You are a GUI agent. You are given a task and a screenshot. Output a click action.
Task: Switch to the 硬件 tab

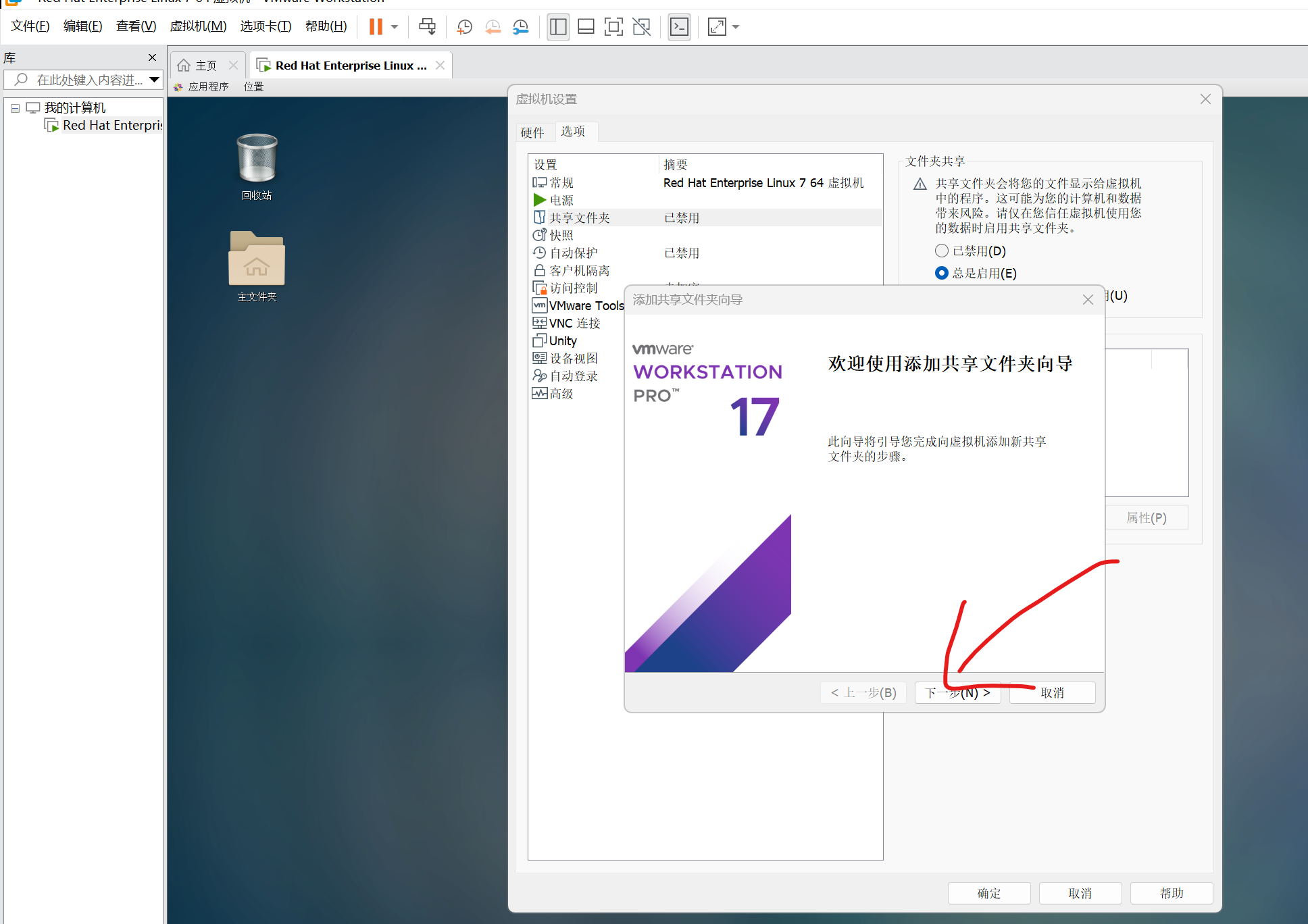(x=534, y=132)
